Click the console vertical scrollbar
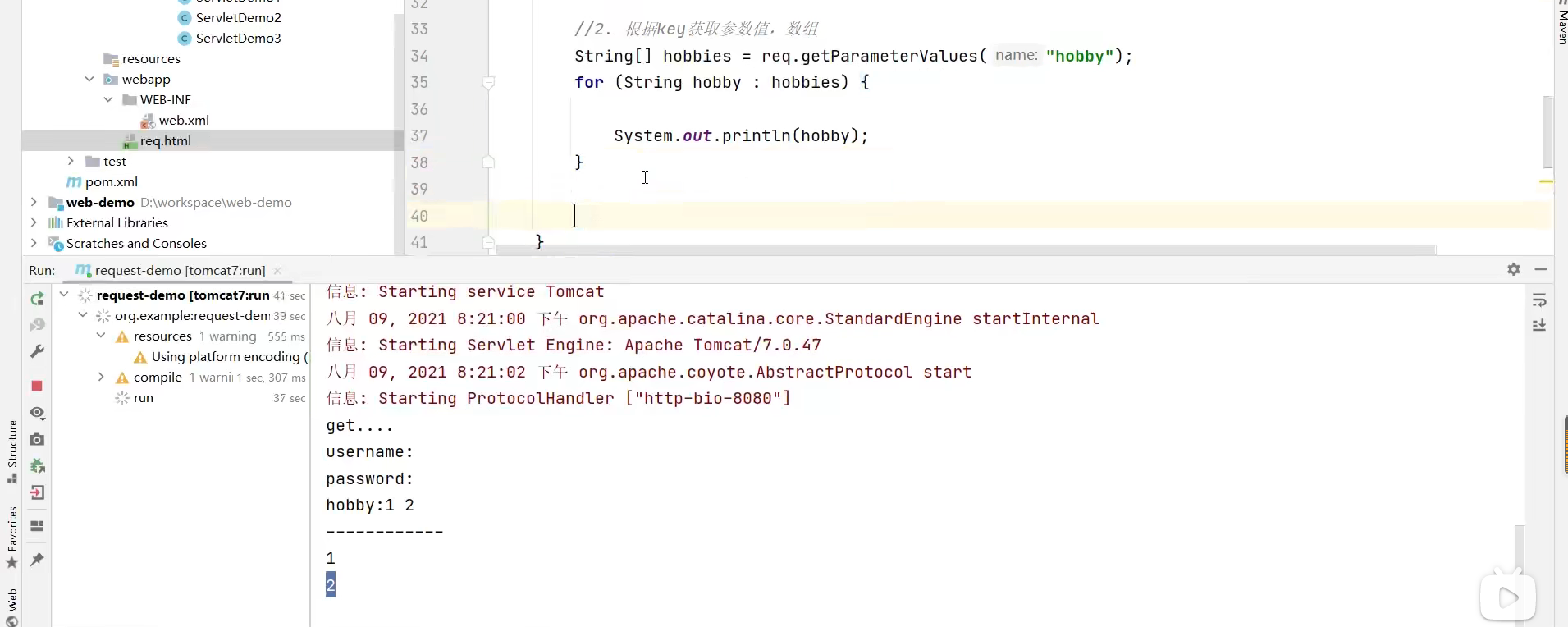Image resolution: width=1568 pixels, height=627 pixels. [1519, 574]
